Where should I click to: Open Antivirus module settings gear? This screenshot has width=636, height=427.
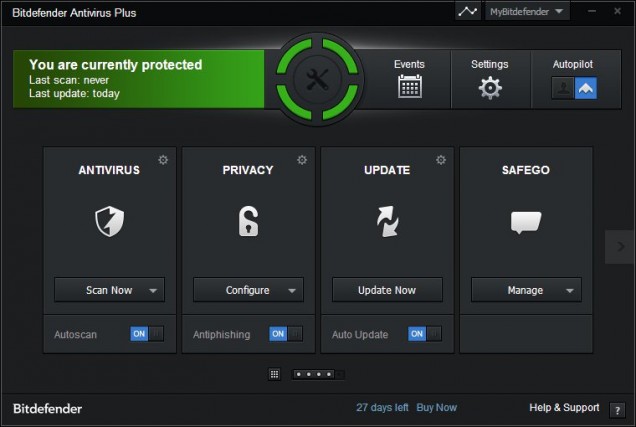(x=163, y=160)
